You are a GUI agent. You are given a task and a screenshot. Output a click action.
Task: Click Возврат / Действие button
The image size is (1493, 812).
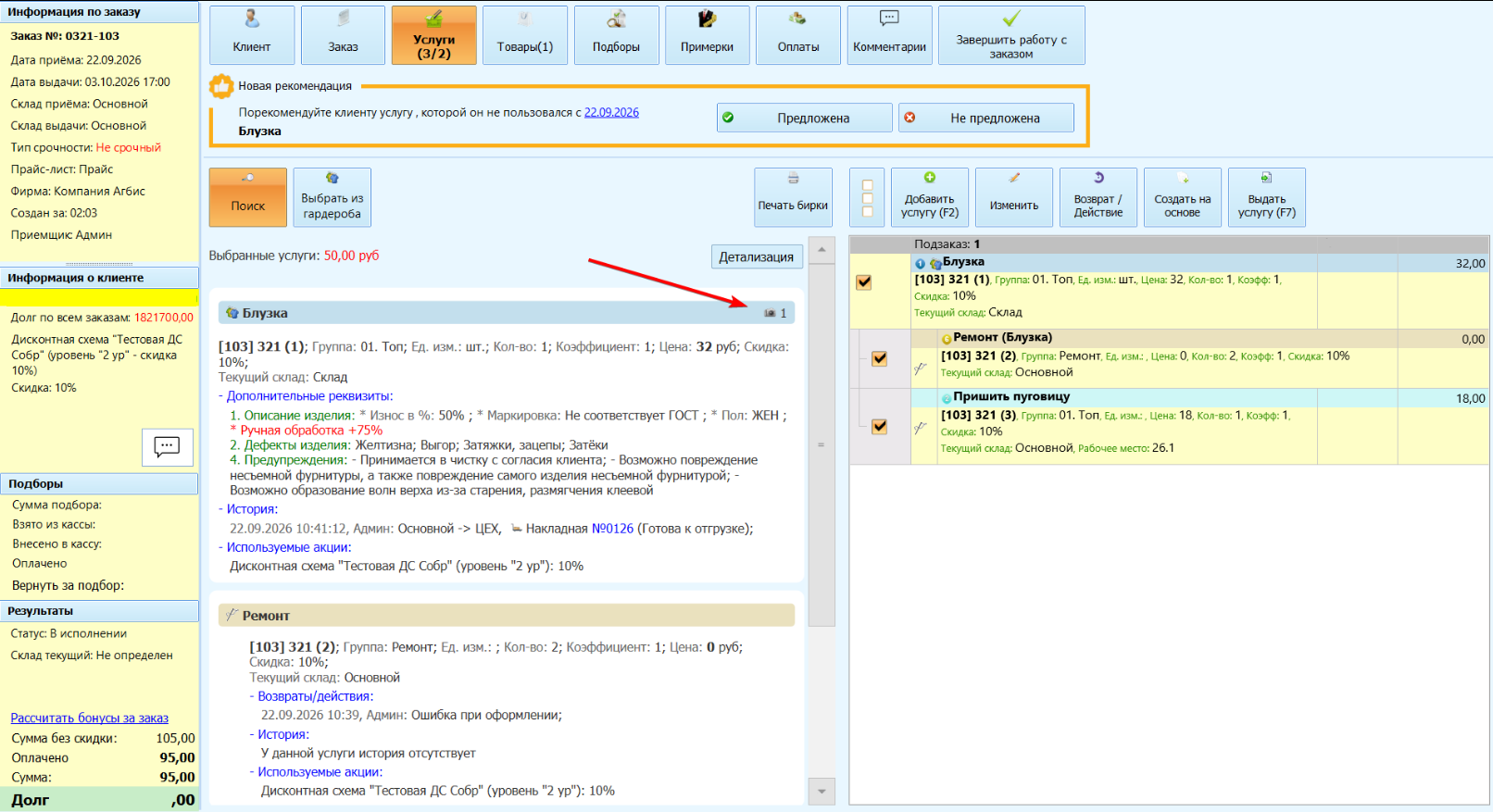pos(1098,197)
